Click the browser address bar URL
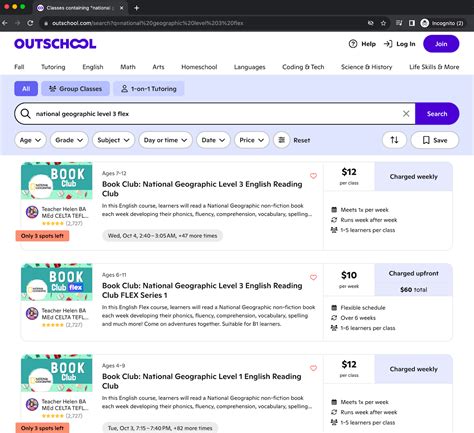 [x=147, y=23]
